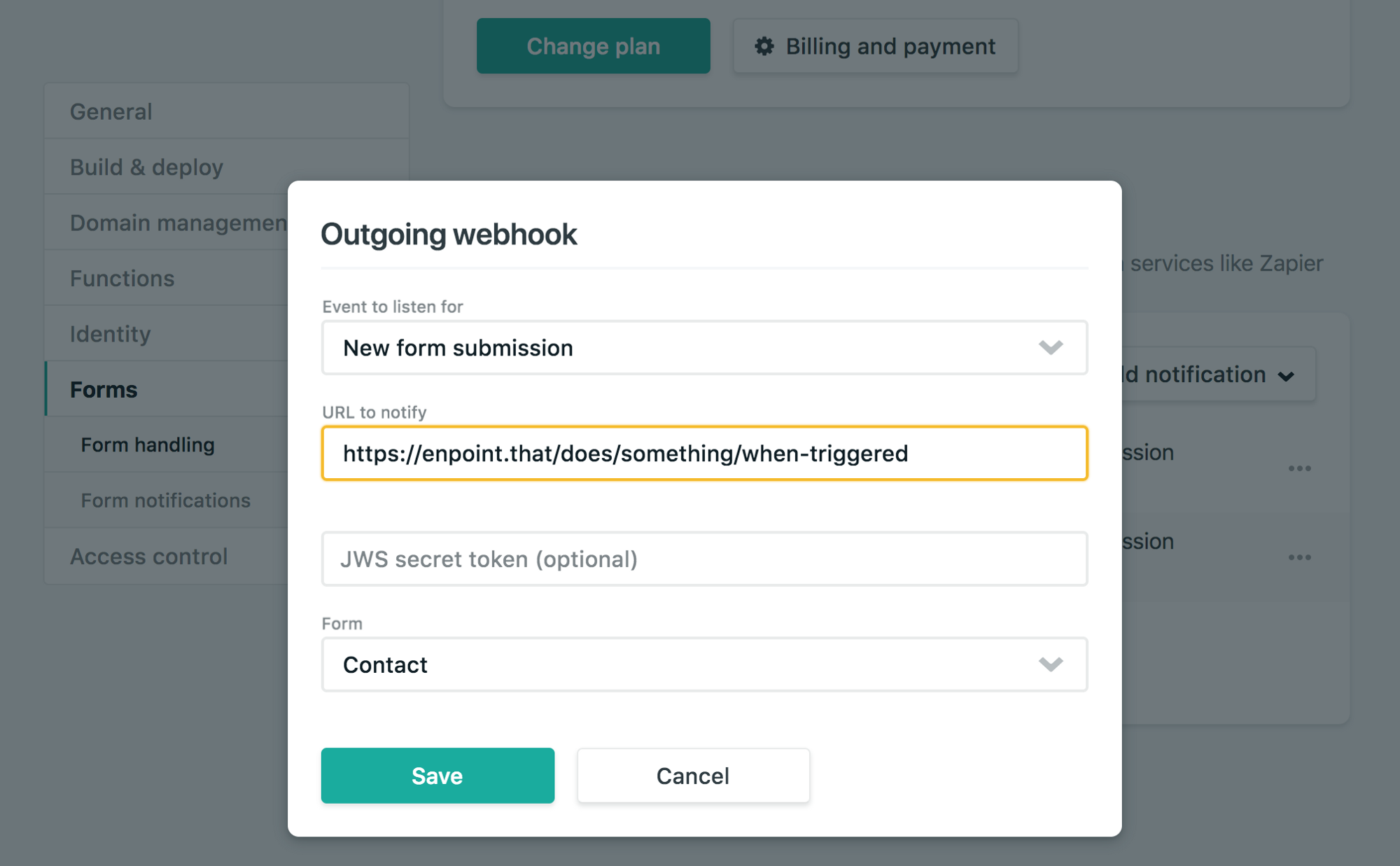Click the Form notifications sidebar item
The width and height of the screenshot is (1400, 866).
click(x=165, y=499)
